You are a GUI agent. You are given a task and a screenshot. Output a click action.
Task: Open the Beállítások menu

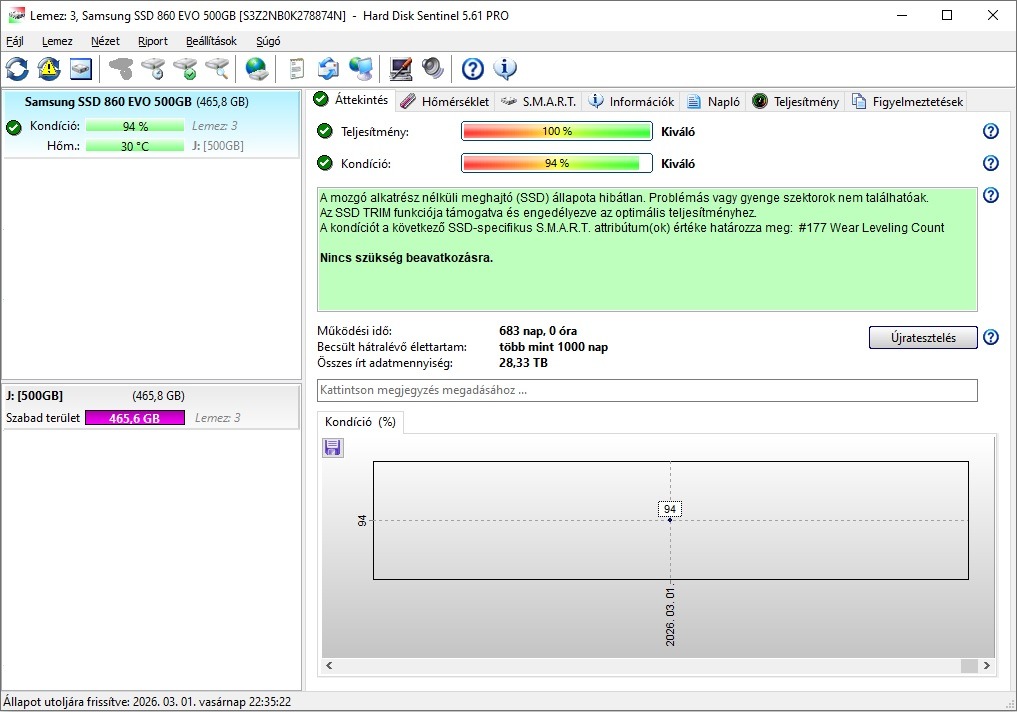[x=211, y=41]
